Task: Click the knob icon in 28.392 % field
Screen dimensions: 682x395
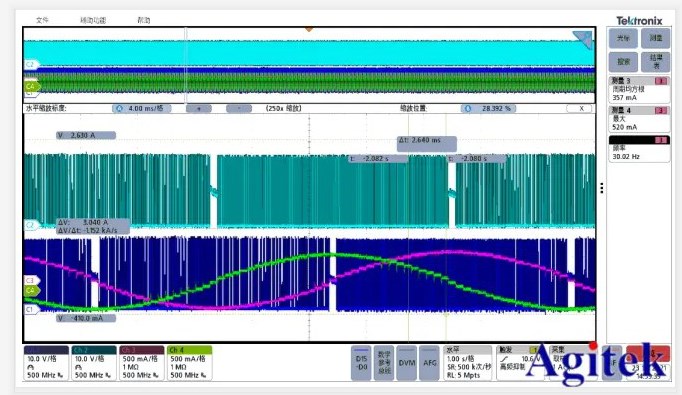Action: 468,108
